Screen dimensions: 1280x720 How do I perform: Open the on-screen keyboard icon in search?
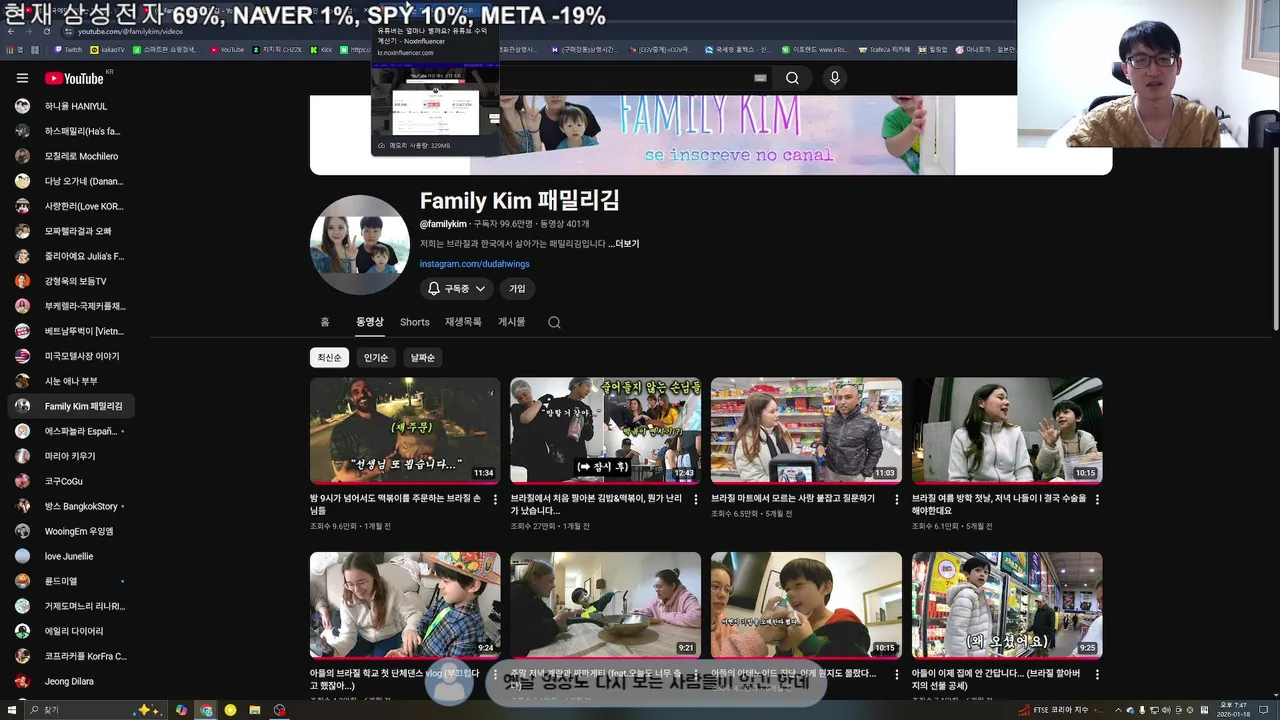(760, 78)
